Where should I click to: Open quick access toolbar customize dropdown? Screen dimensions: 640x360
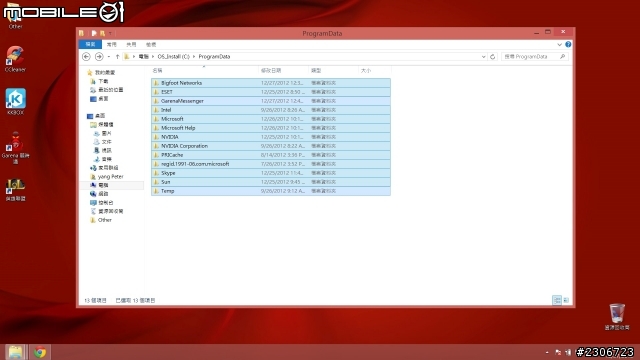click(111, 33)
